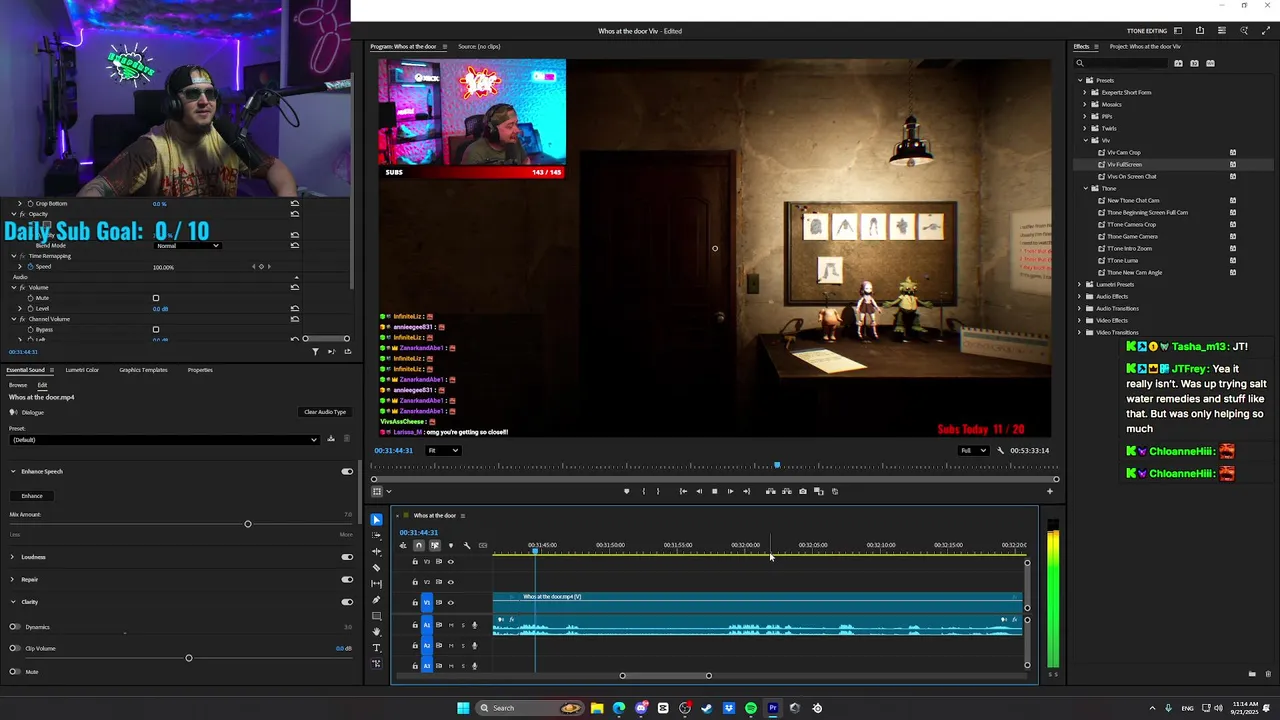The height and width of the screenshot is (720, 1280).
Task: Toggle the Repair switch
Action: [x=347, y=579]
